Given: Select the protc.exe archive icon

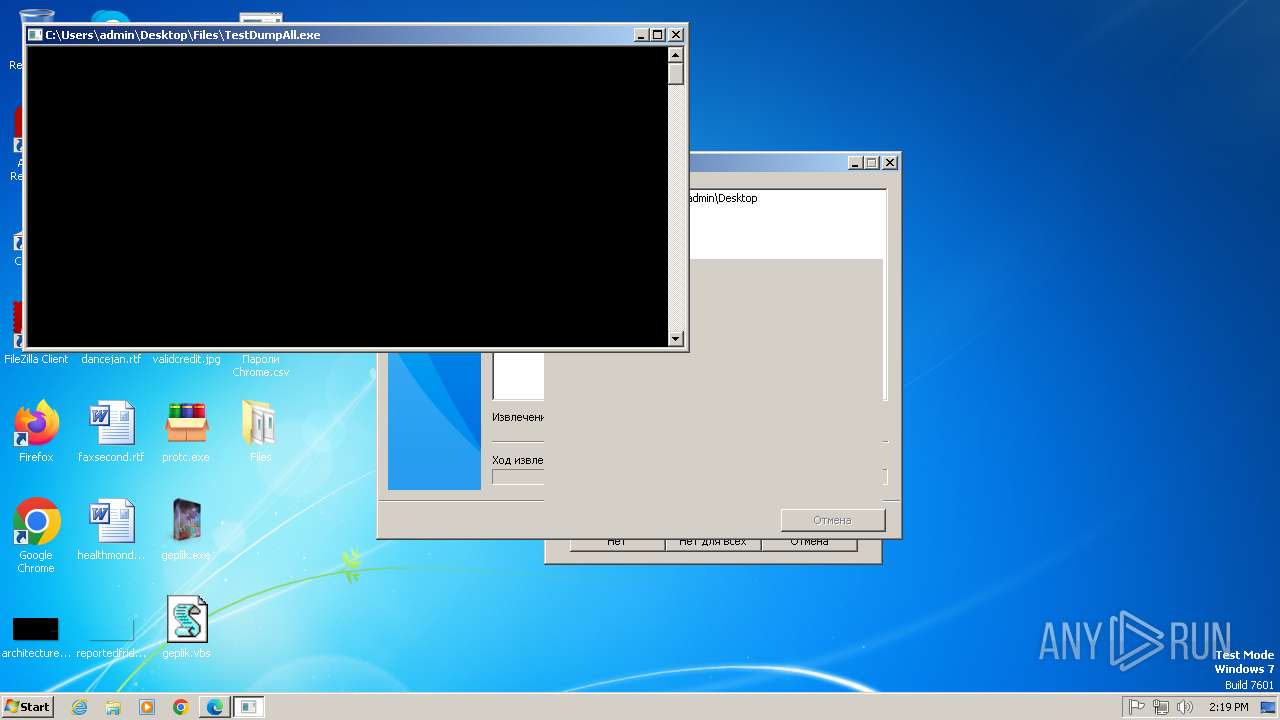Looking at the screenshot, I should (186, 432).
